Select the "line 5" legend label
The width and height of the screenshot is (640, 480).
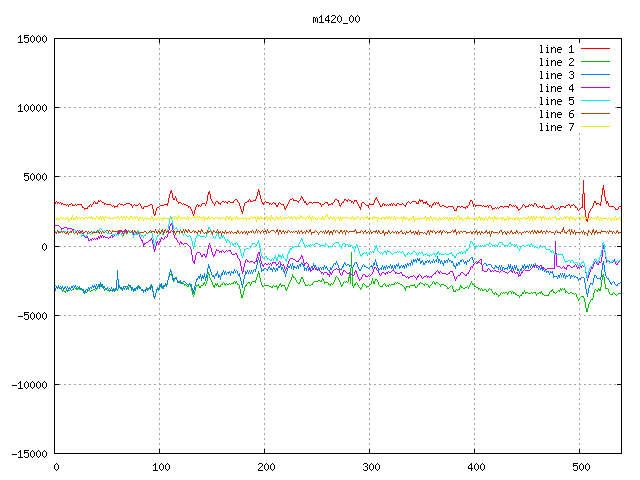[x=556, y=101]
